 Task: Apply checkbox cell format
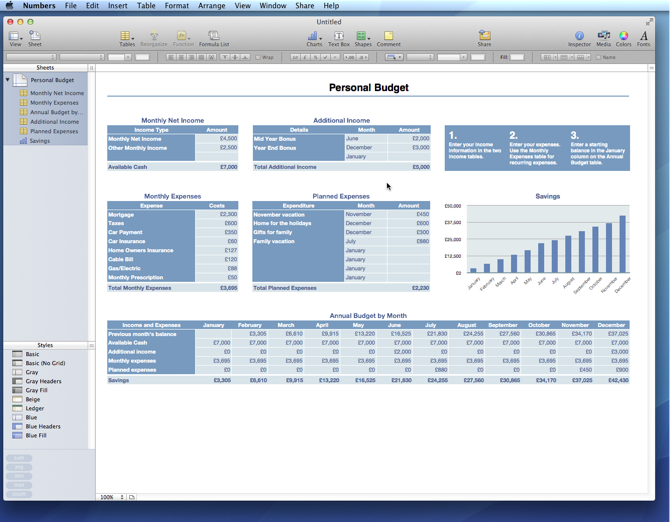tap(326, 57)
